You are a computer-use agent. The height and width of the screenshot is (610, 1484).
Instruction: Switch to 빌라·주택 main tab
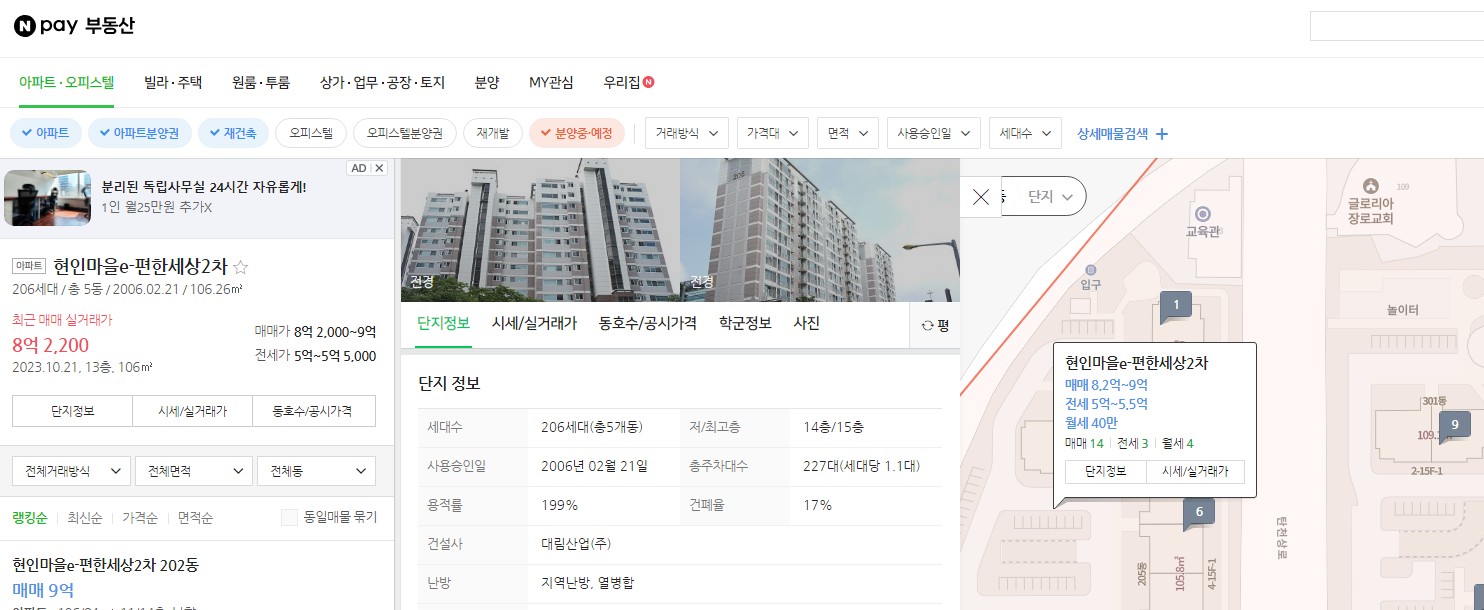(173, 83)
